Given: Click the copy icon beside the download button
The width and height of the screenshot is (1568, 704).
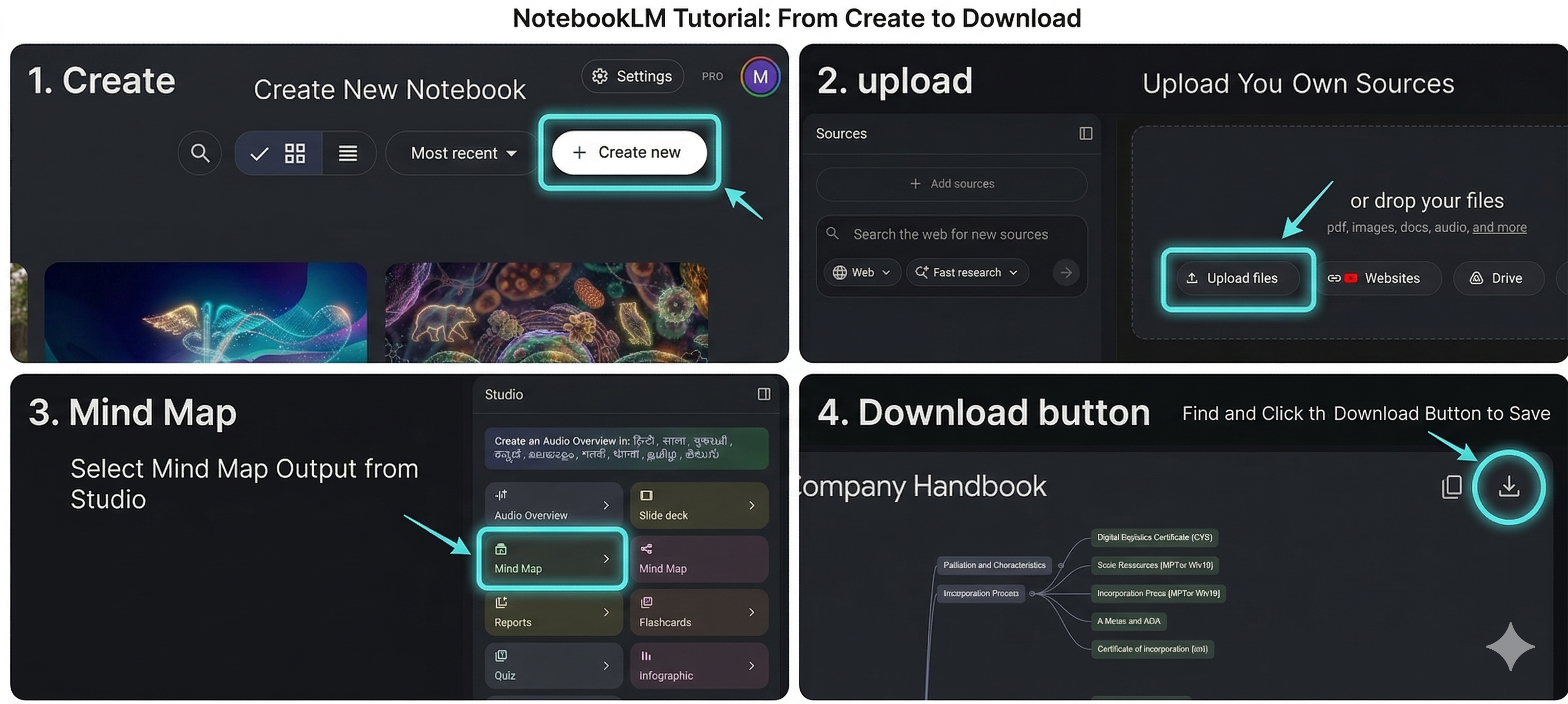Looking at the screenshot, I should 1452,486.
